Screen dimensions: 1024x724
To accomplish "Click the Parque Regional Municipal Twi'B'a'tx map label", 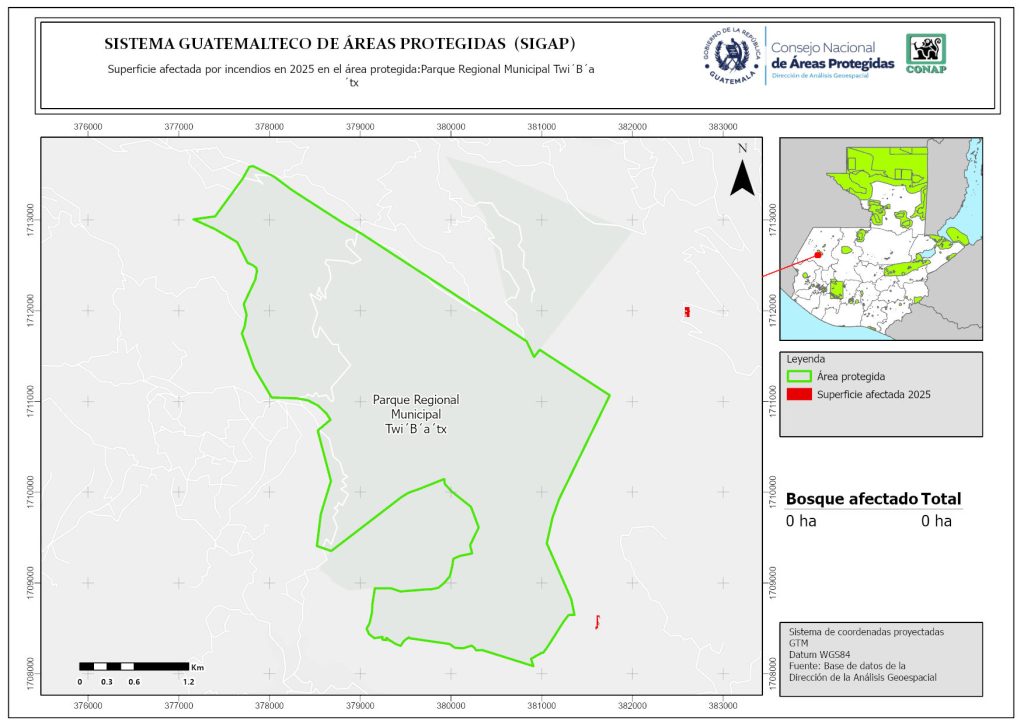I will click(x=416, y=414).
